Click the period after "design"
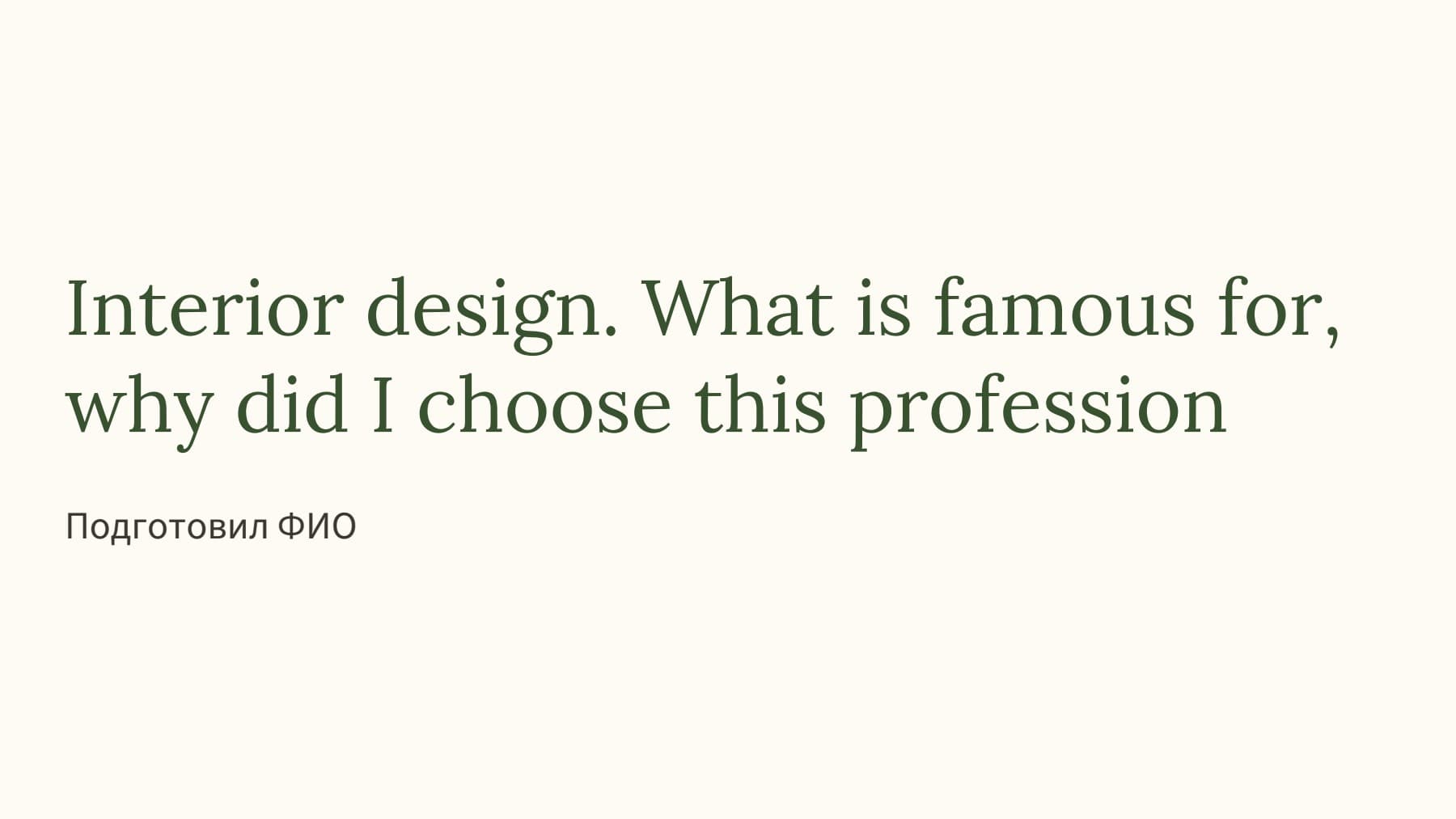This screenshot has width=1456, height=819. tap(609, 331)
